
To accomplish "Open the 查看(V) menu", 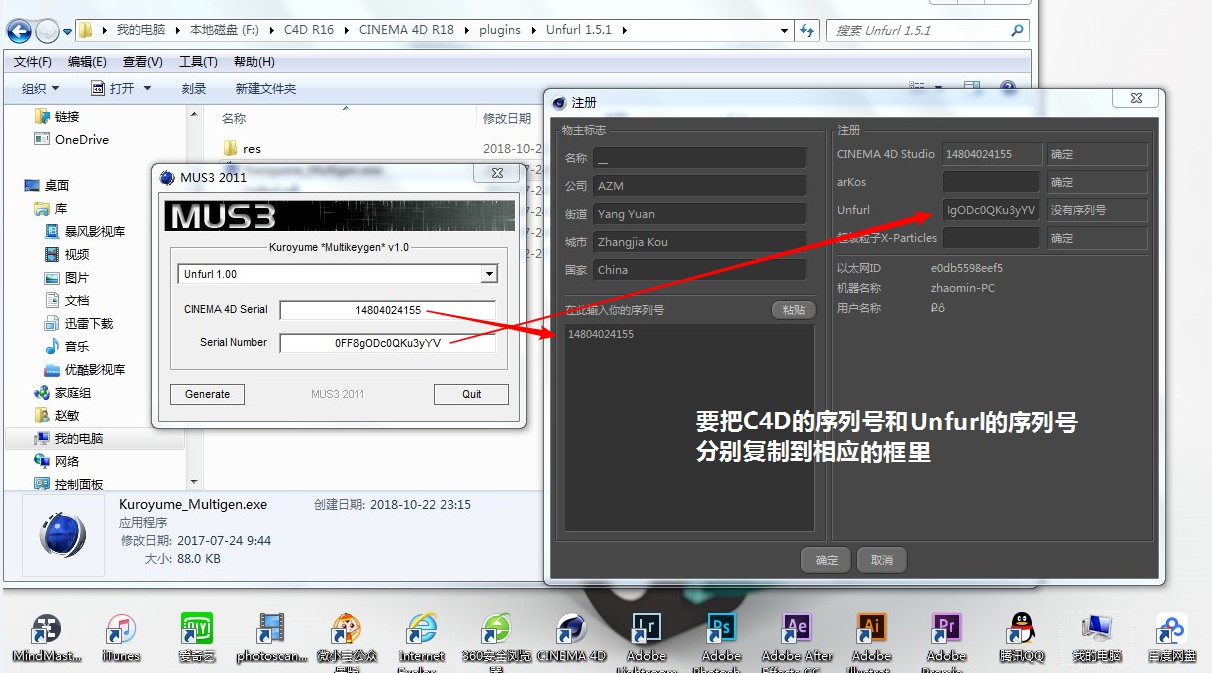I will tap(143, 62).
